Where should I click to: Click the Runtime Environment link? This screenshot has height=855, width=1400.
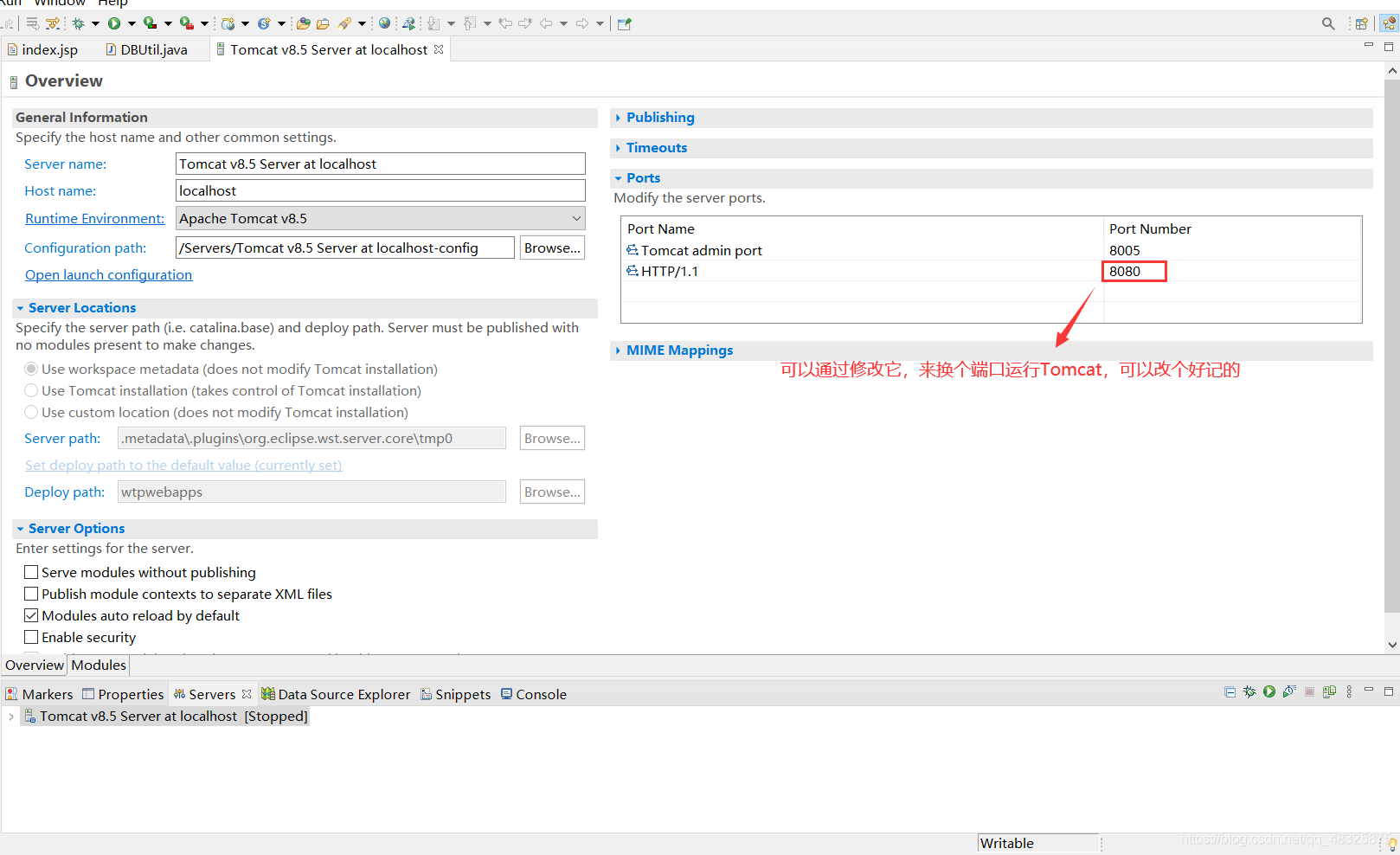tap(94, 219)
